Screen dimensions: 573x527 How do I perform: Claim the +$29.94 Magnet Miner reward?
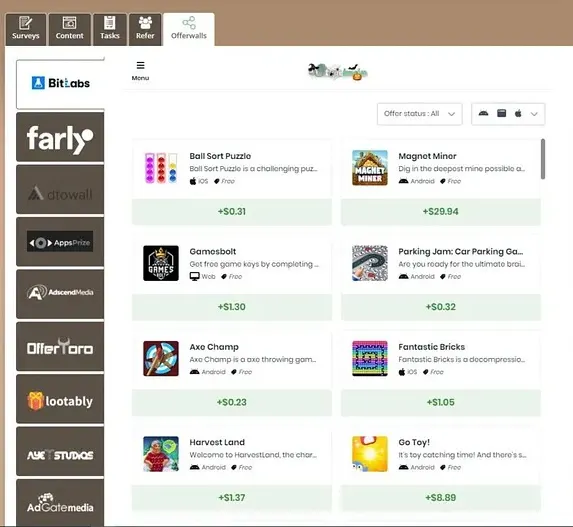(x=441, y=212)
